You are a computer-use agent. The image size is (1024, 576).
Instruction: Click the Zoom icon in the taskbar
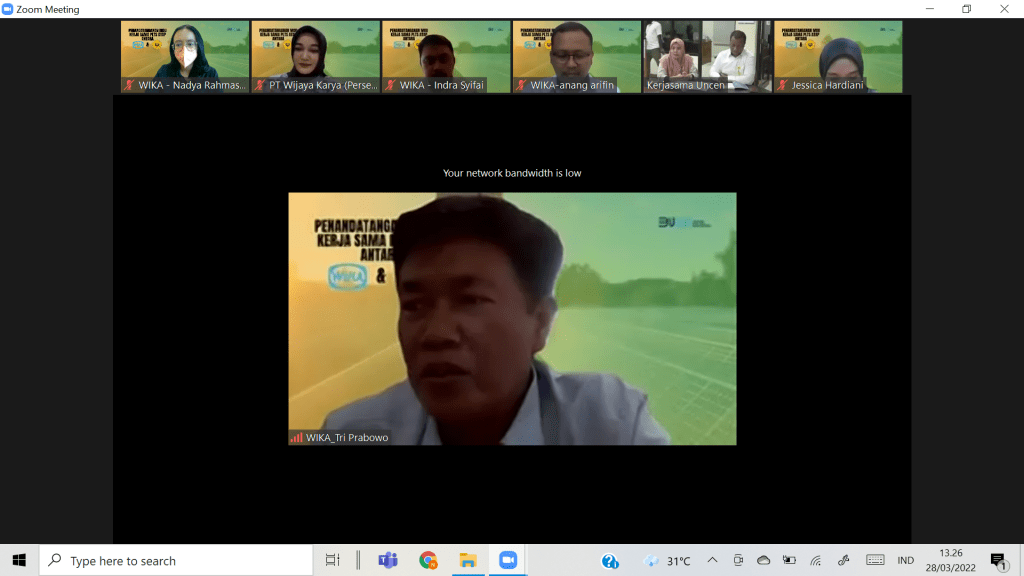(507, 560)
